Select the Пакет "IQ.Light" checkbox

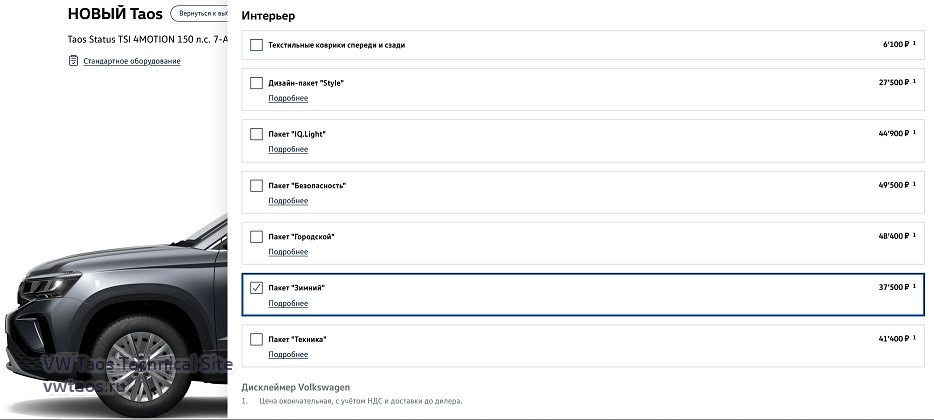coord(257,134)
